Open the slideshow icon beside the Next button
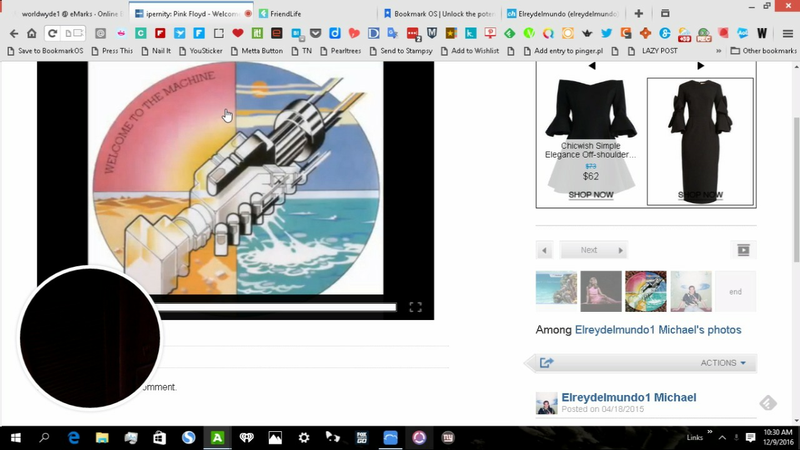This screenshot has height=450, width=800. 743,250
